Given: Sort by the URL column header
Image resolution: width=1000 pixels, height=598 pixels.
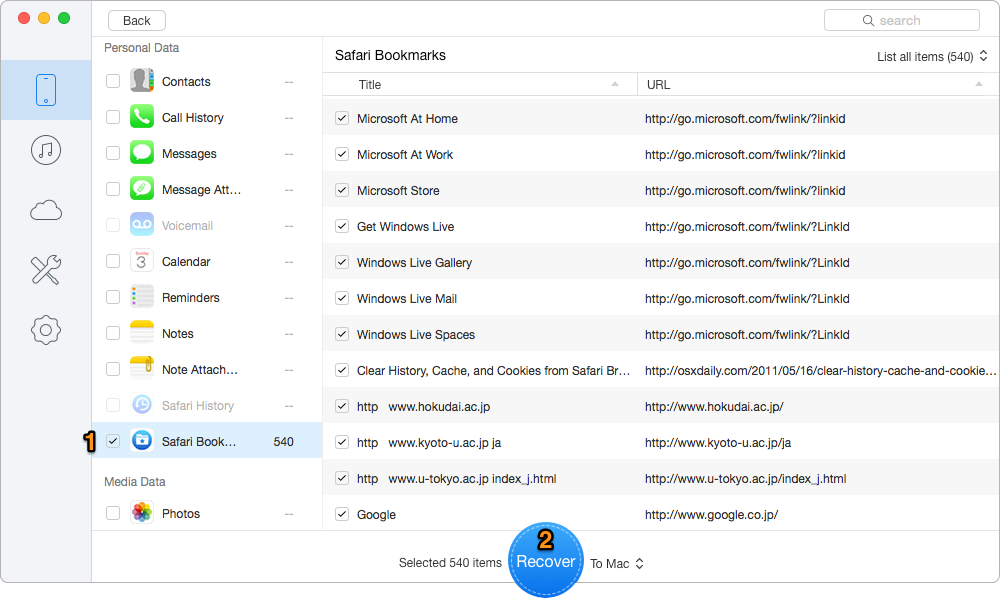Looking at the screenshot, I should click(x=818, y=84).
